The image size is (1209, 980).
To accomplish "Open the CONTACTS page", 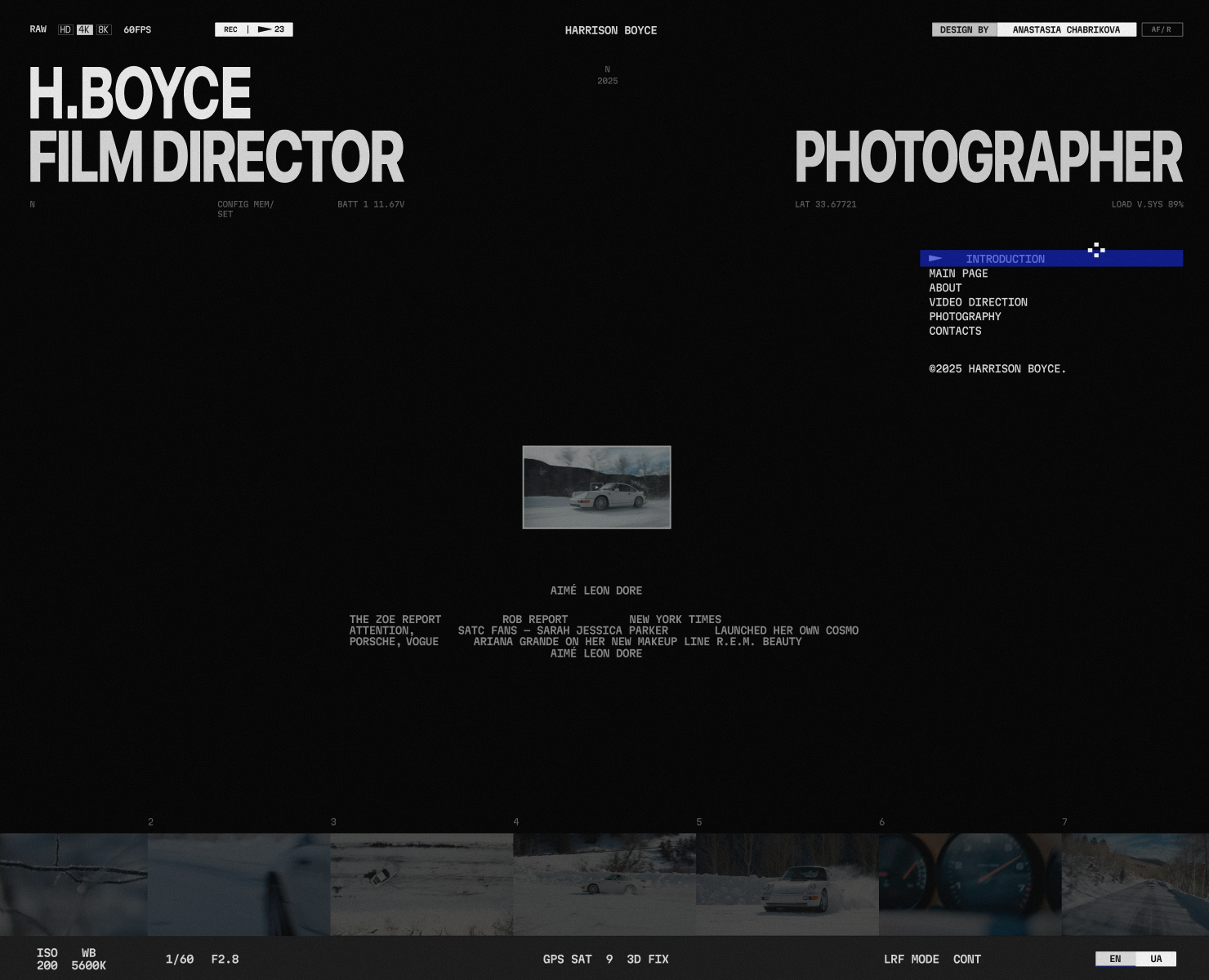I will click(x=954, y=331).
